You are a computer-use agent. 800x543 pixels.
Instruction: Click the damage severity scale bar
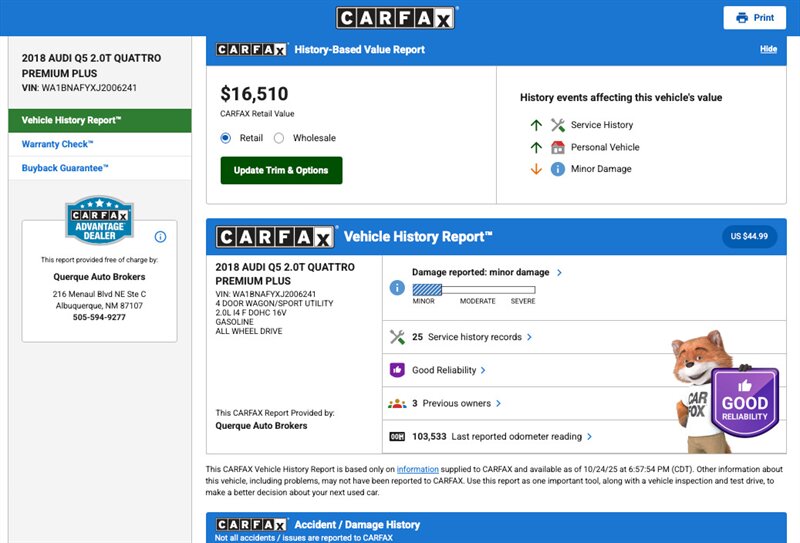coord(473,290)
